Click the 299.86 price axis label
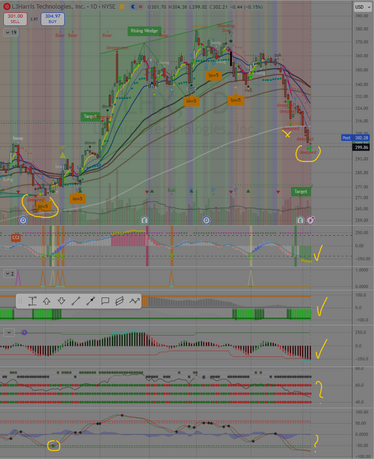Screen dimensions: 374x459 click(361, 147)
